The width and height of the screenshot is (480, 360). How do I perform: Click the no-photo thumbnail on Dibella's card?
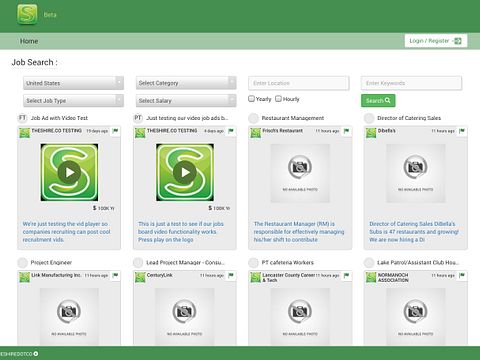(416, 173)
